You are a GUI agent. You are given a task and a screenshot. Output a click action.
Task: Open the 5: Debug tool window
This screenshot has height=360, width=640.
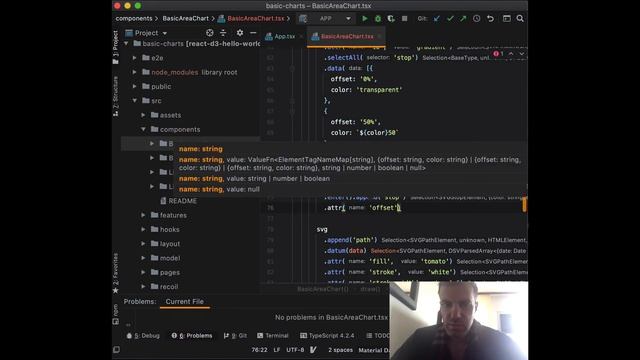click(143, 336)
